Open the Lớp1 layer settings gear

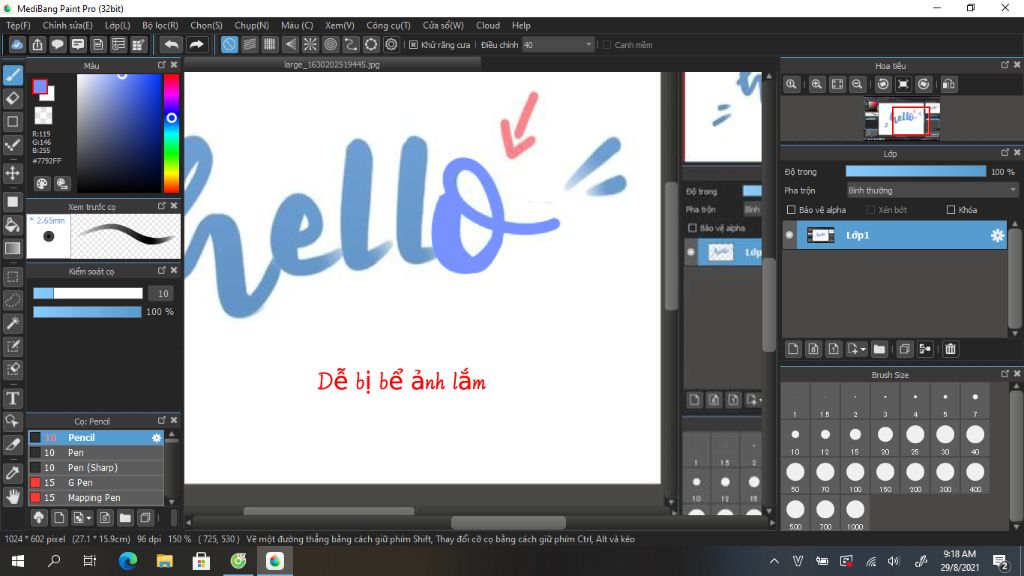point(996,236)
